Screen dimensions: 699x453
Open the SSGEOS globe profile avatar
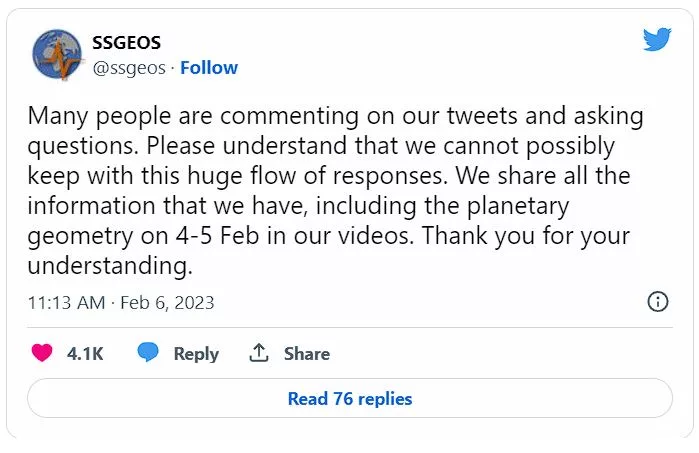pyautogui.click(x=58, y=54)
